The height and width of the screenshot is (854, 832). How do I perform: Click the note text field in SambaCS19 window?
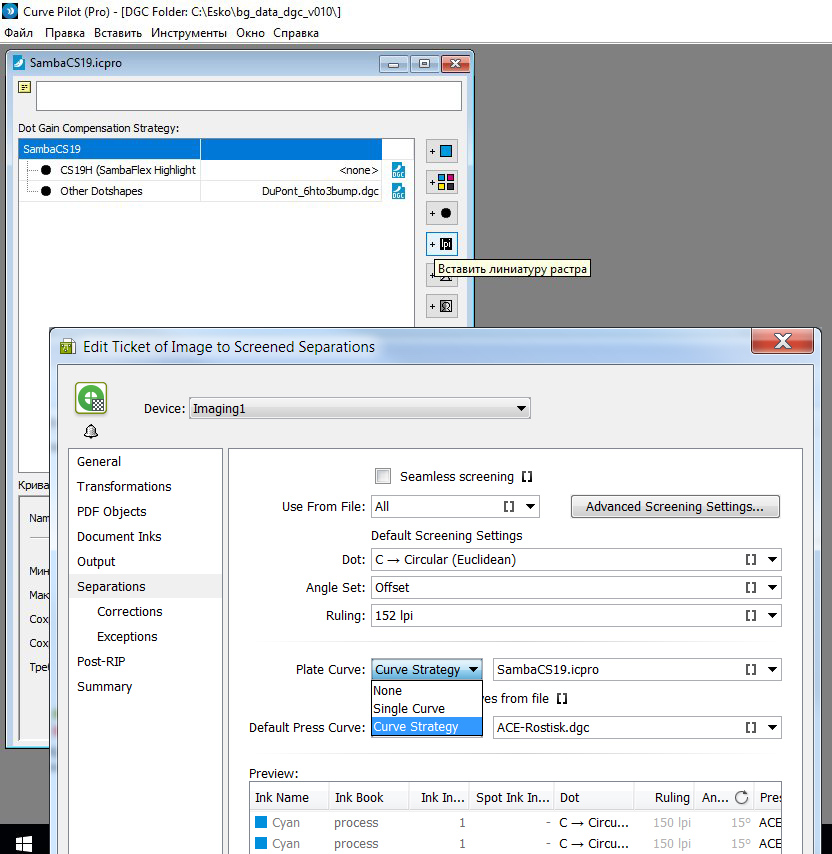coord(249,96)
